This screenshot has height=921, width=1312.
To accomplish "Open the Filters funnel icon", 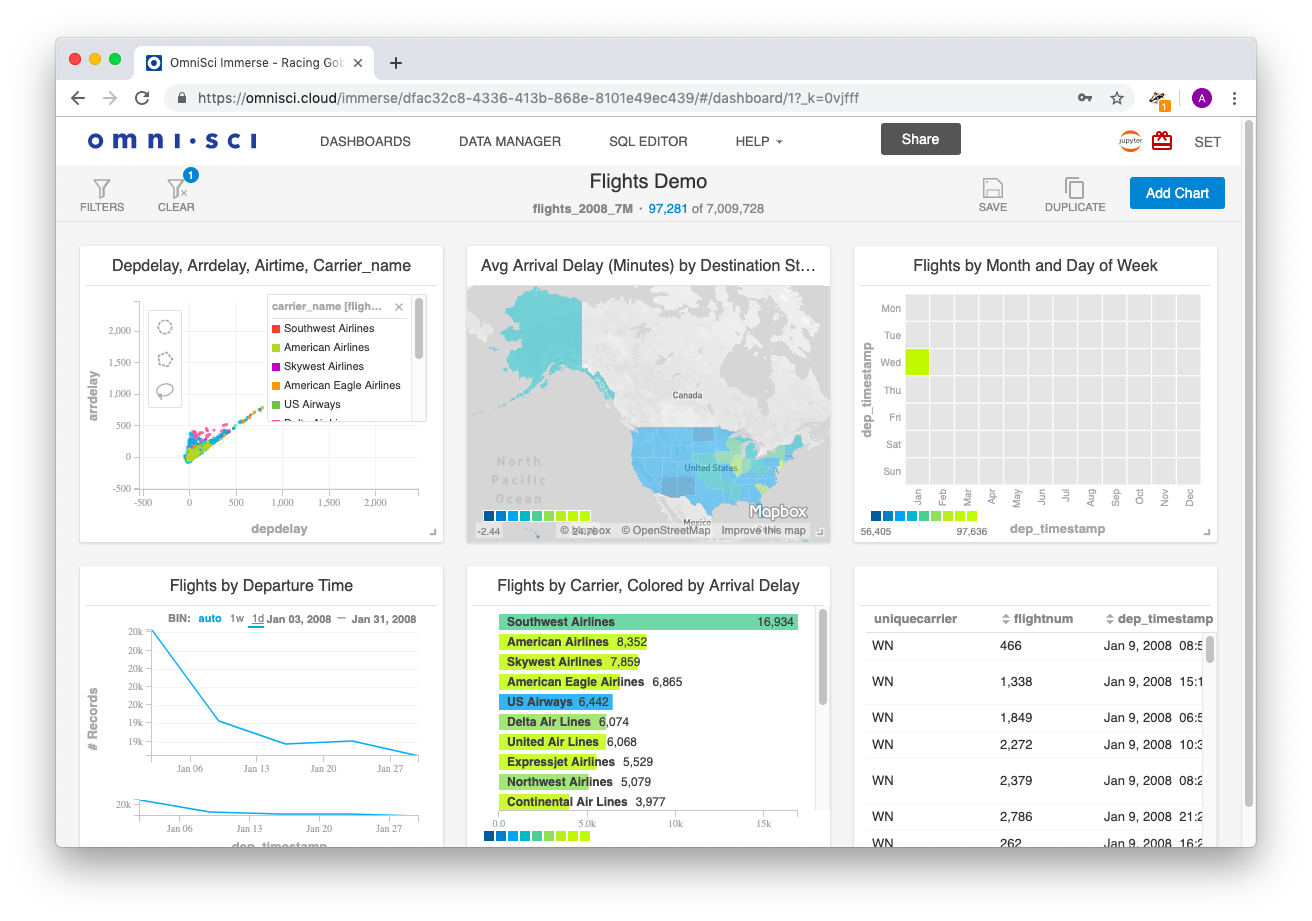I will [x=102, y=188].
